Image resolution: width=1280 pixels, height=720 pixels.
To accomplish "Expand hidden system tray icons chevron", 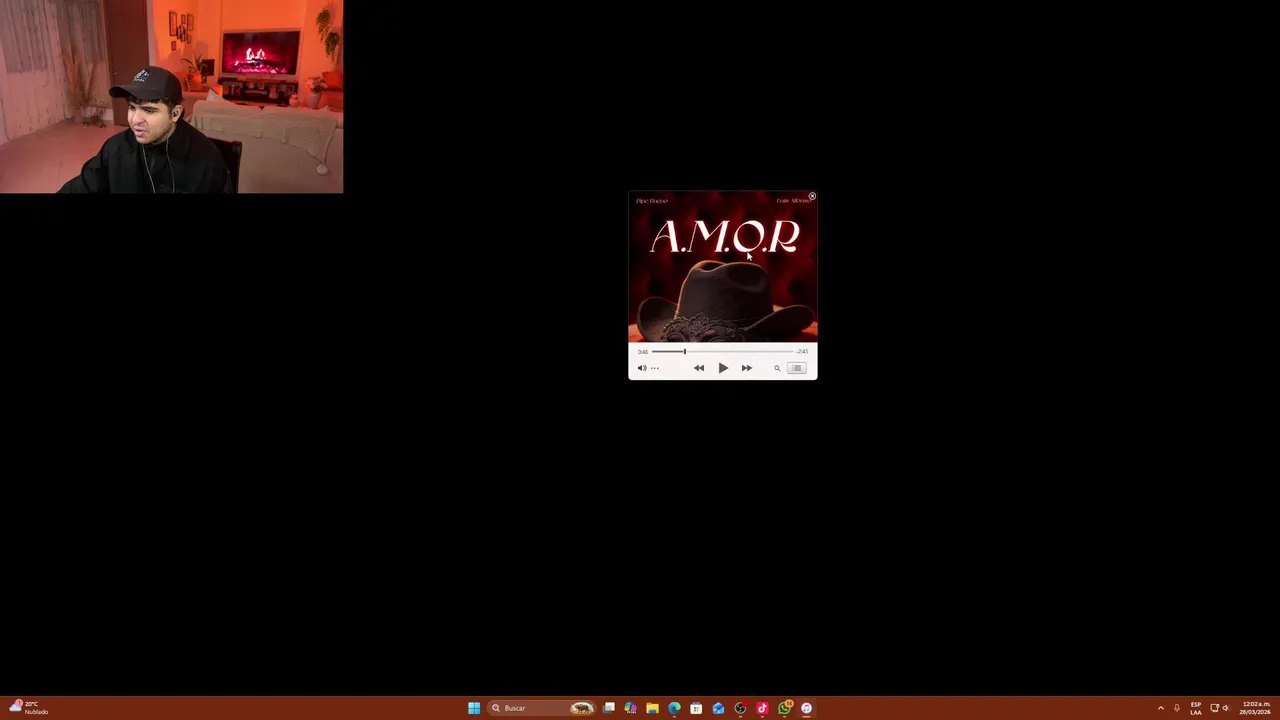I will 1161,708.
